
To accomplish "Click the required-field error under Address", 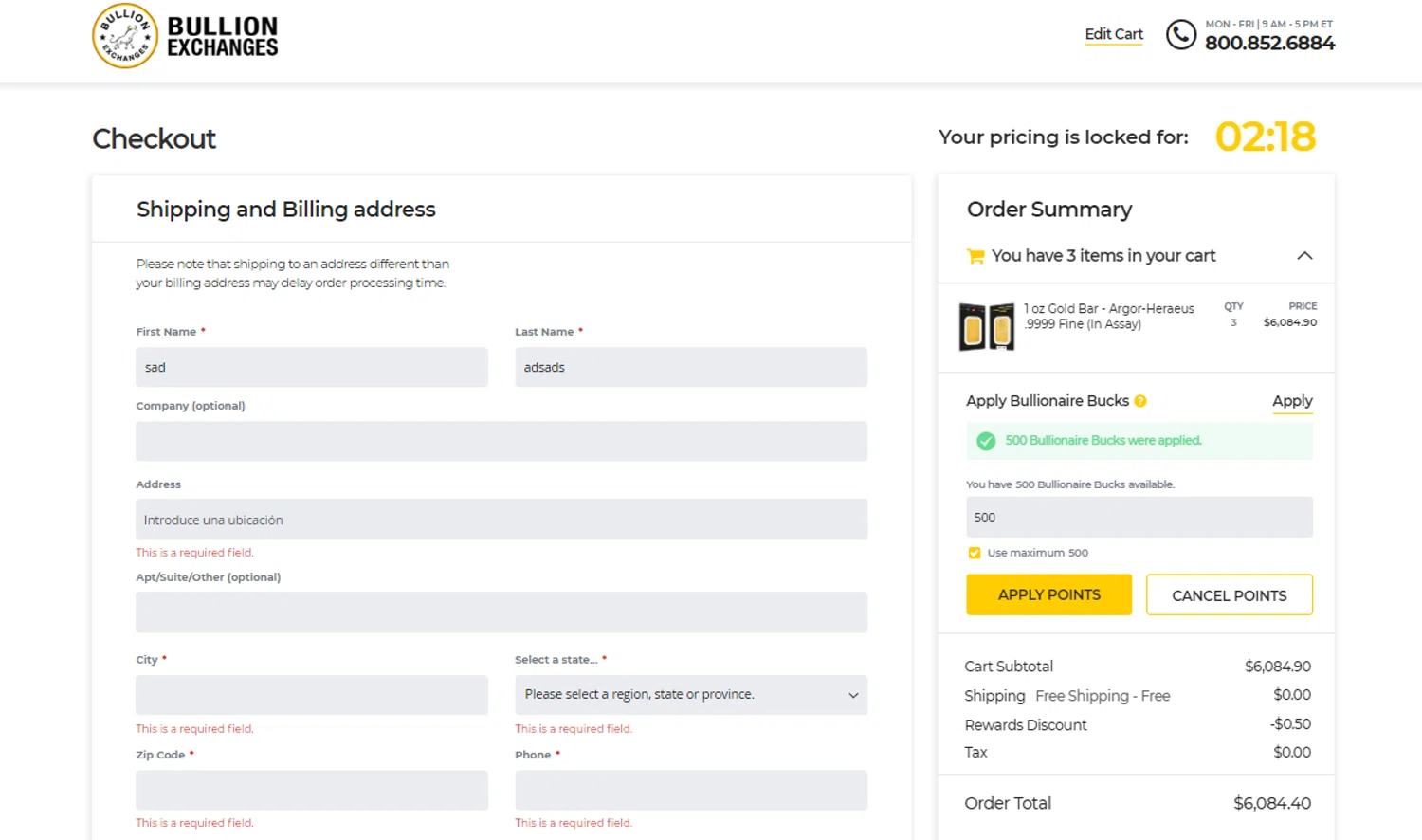I will (194, 553).
